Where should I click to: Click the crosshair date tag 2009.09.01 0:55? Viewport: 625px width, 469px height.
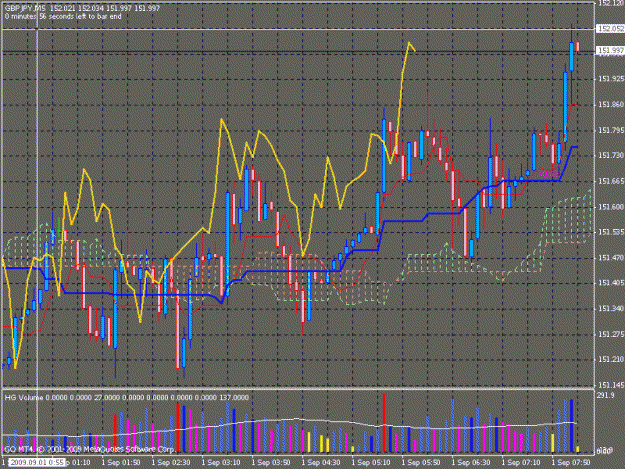tap(37, 462)
